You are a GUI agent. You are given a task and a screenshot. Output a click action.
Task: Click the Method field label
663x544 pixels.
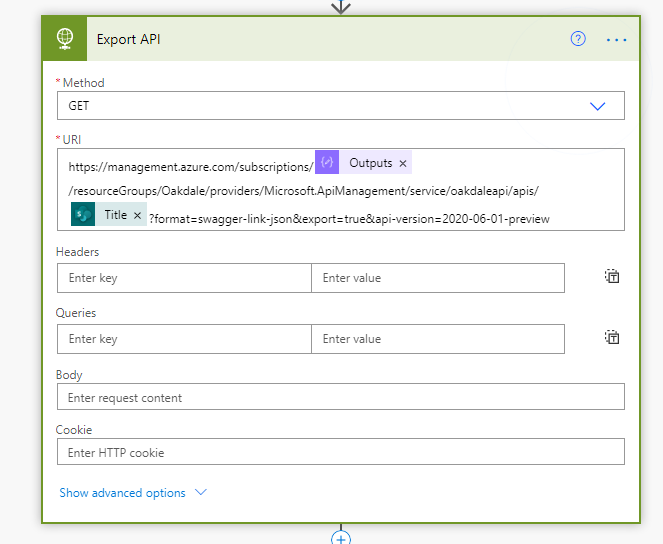point(83,83)
